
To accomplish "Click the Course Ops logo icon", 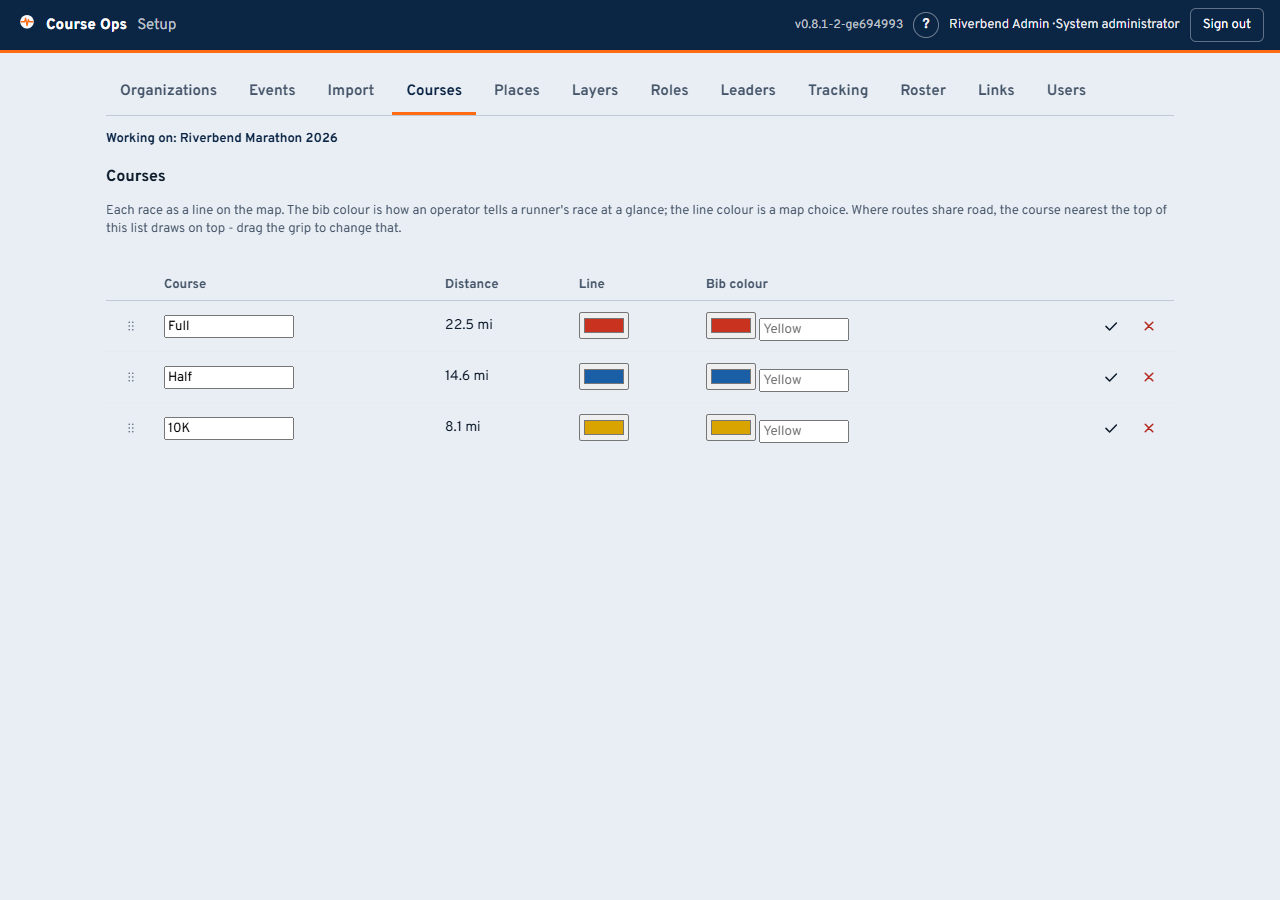I will pos(27,22).
